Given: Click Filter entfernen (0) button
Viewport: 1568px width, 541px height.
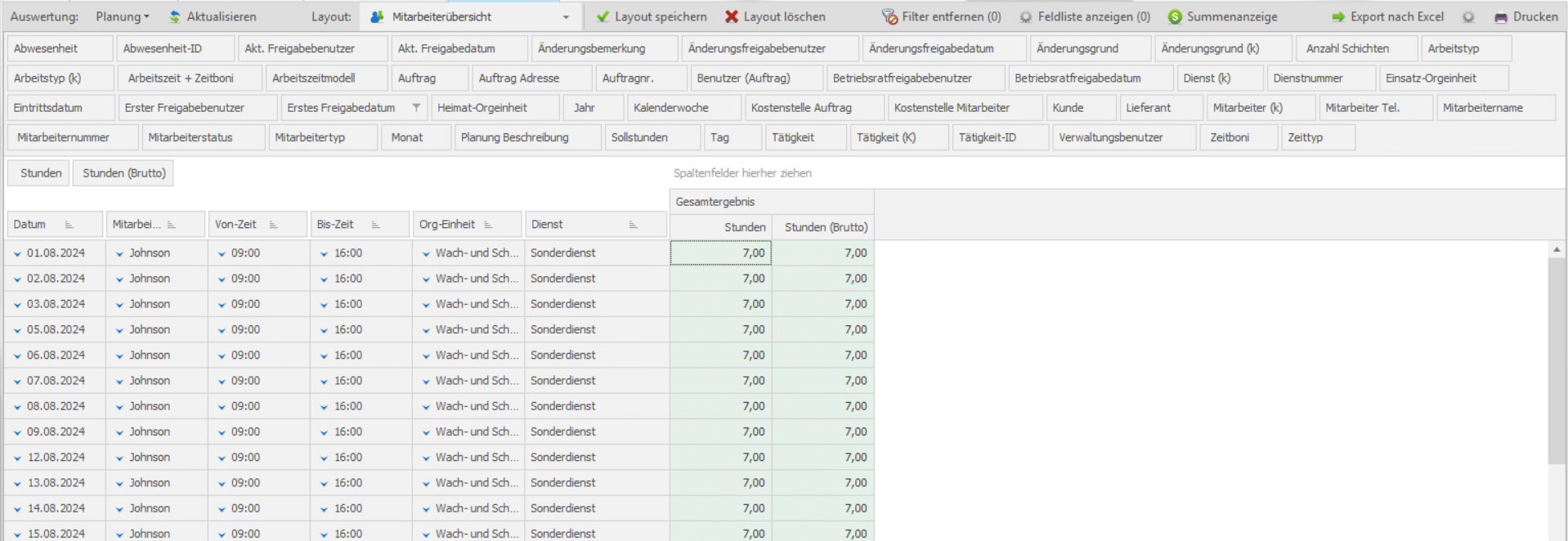Looking at the screenshot, I should coord(942,16).
